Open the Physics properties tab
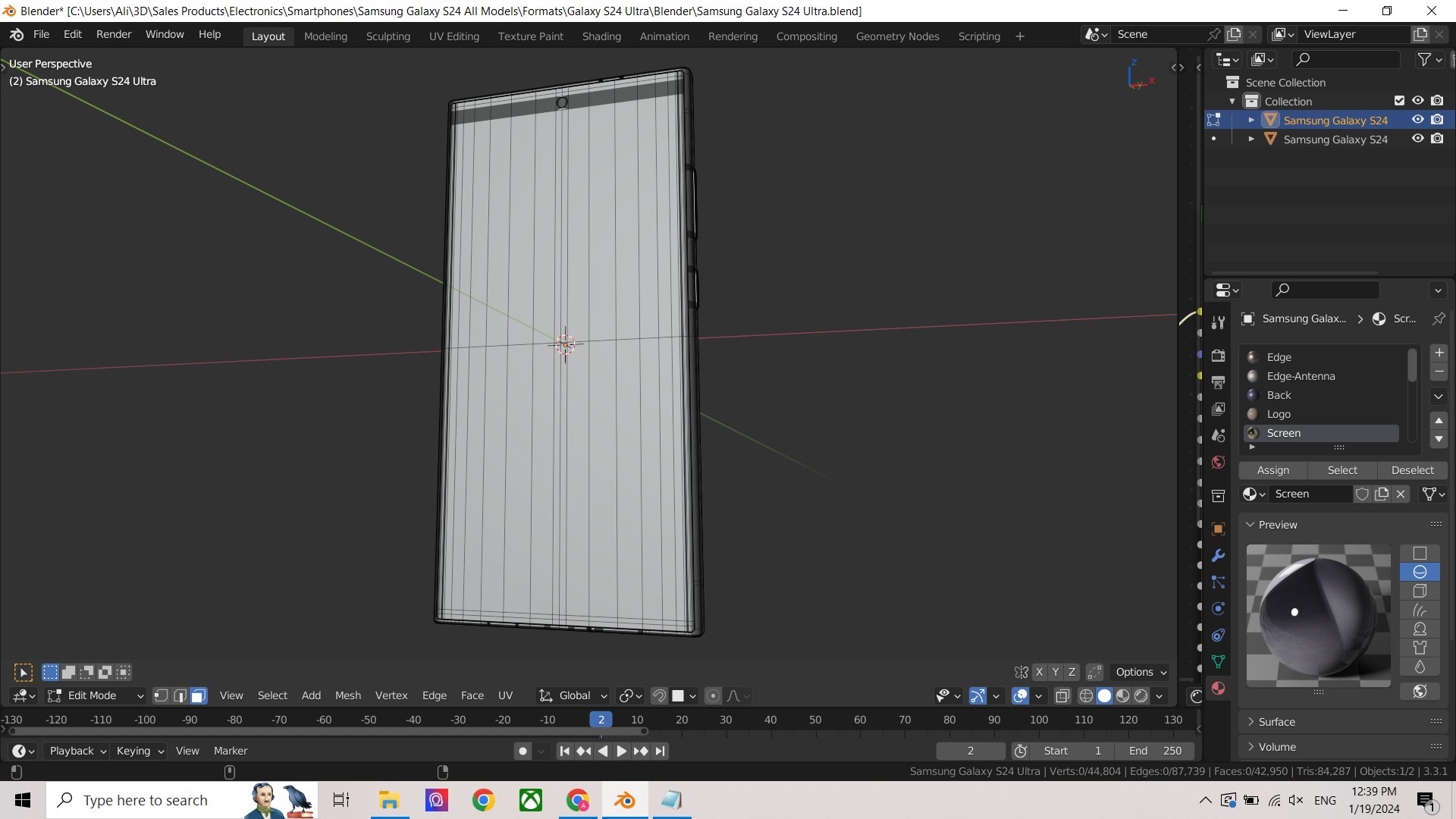Viewport: 1456px width, 819px height. (x=1218, y=608)
